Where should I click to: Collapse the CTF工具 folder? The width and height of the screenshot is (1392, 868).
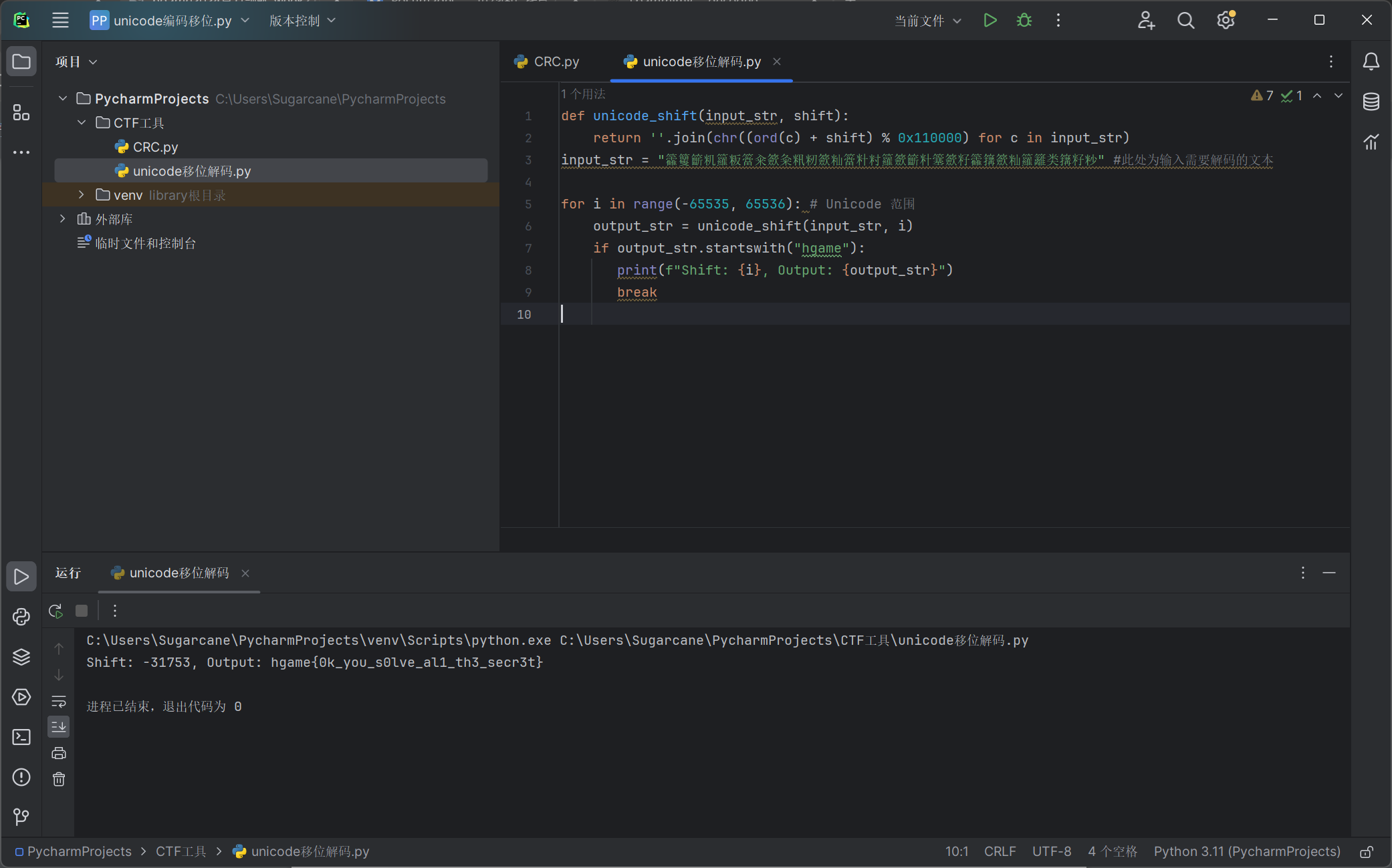(x=82, y=122)
